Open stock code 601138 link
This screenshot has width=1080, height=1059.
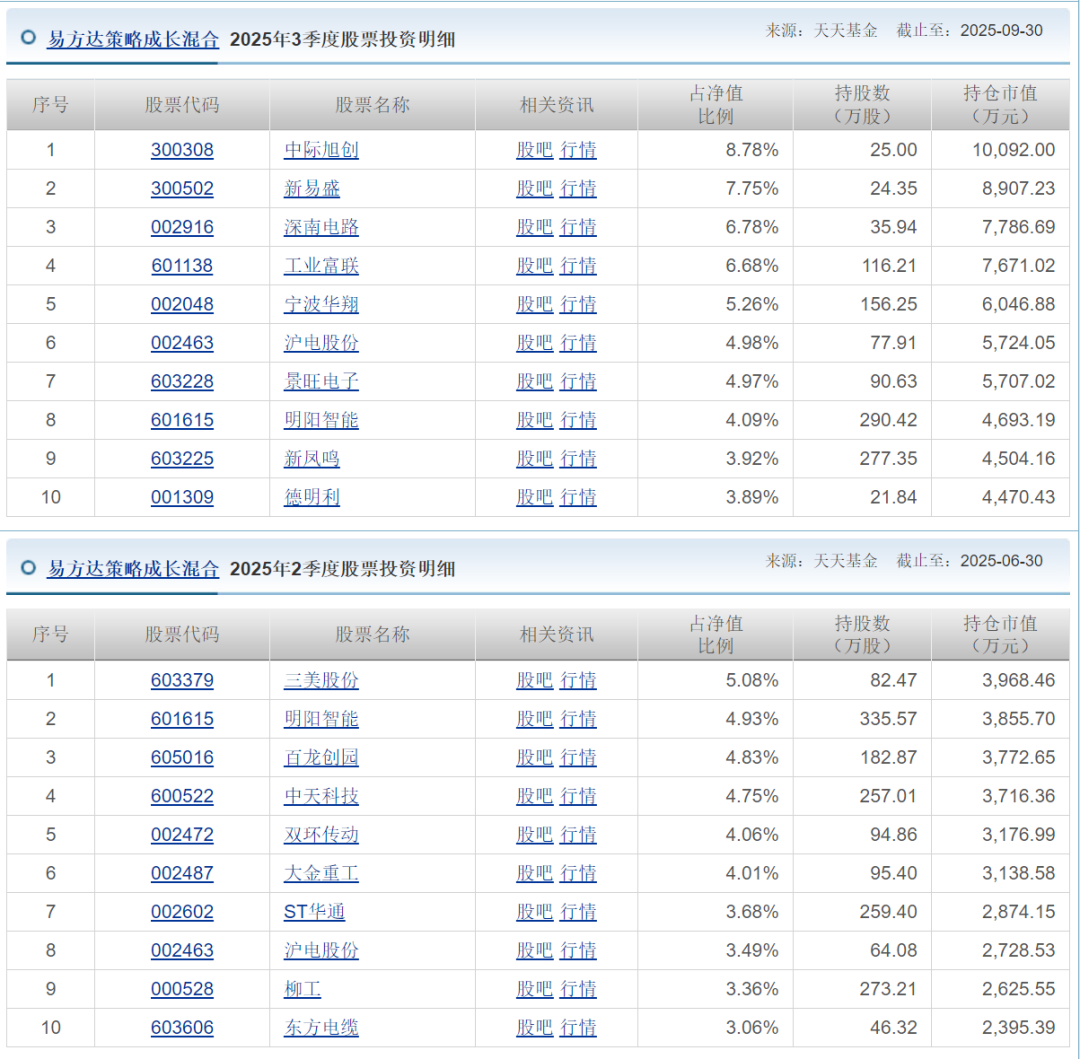click(x=182, y=266)
